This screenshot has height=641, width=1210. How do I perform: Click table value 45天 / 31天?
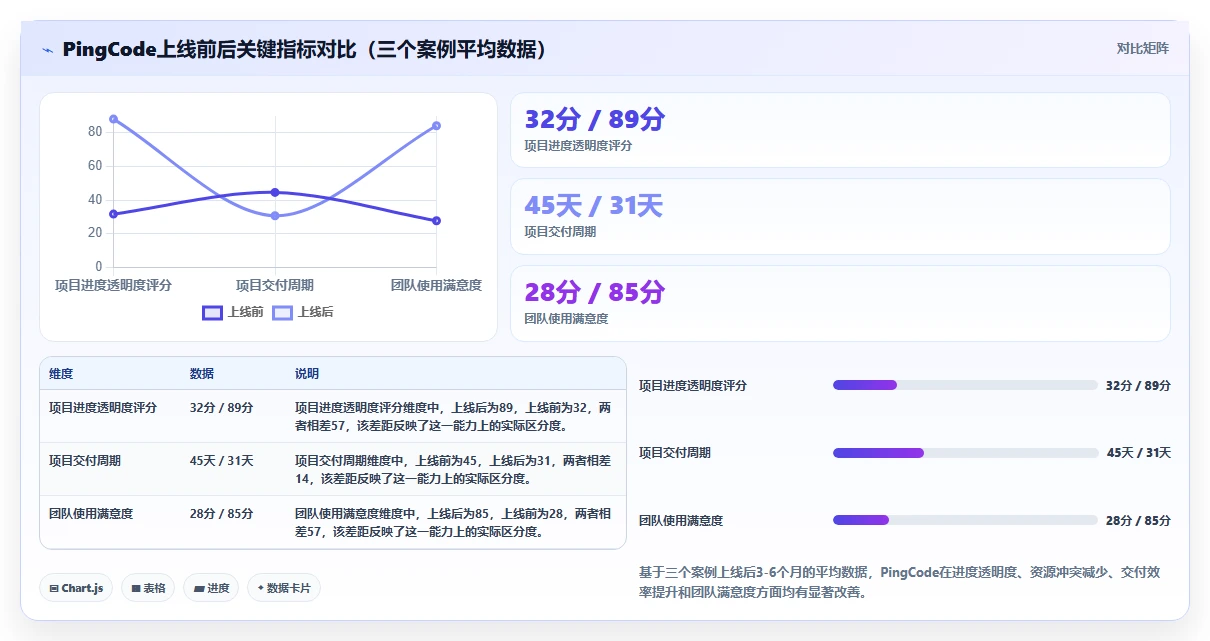click(x=221, y=461)
